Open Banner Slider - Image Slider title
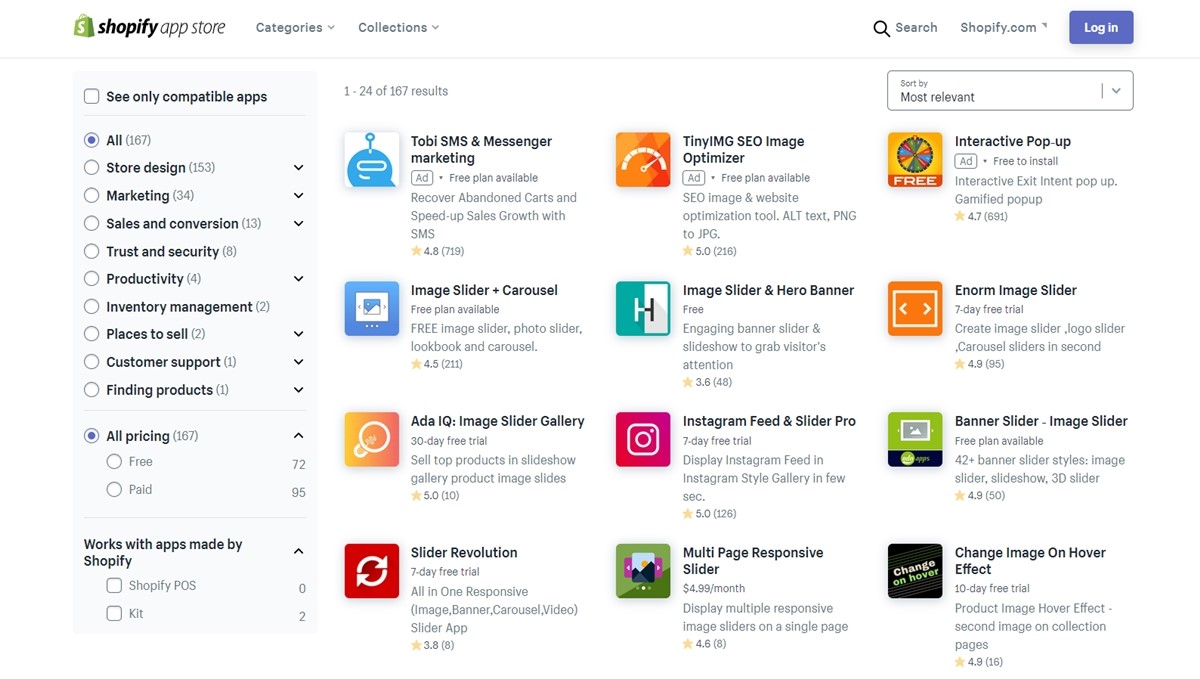 tap(1041, 422)
